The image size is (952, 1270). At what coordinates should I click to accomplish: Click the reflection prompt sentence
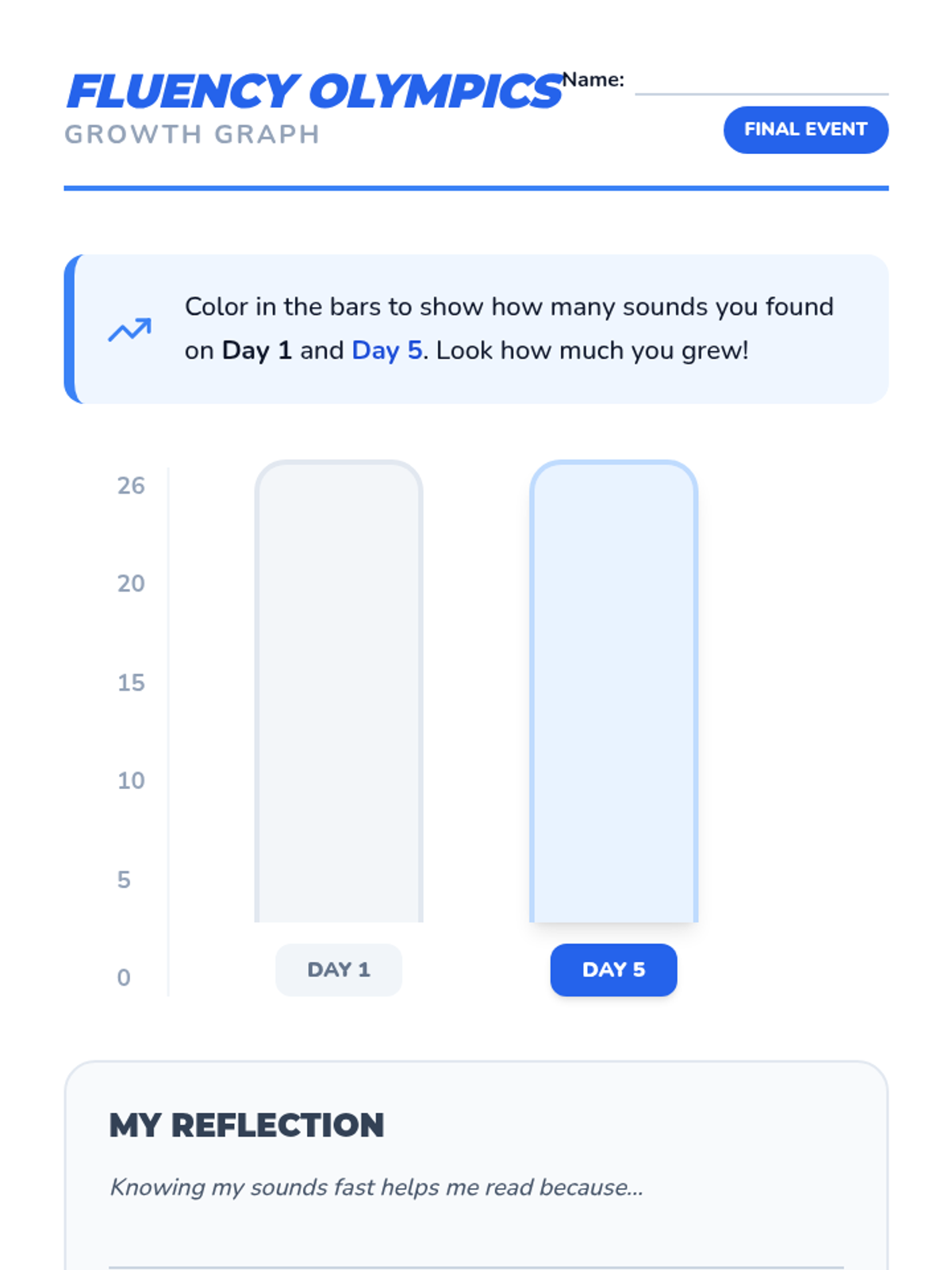376,1187
